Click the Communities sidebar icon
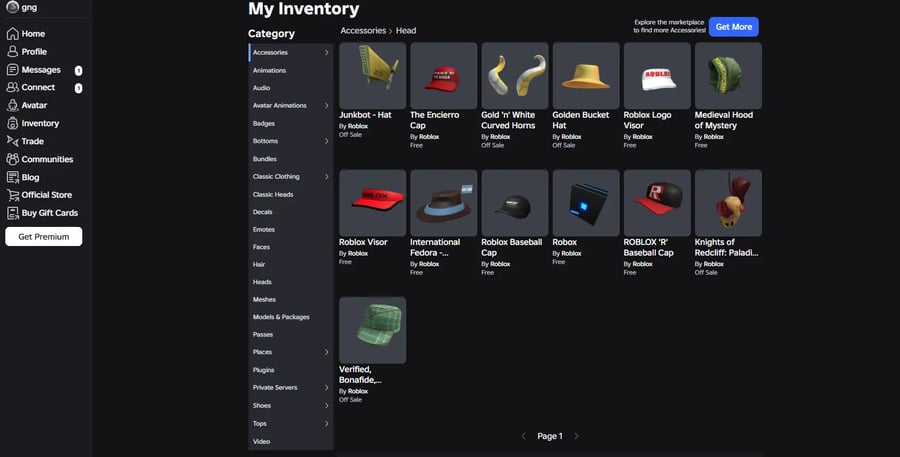Viewport: 900px width, 457px height. pyautogui.click(x=12, y=159)
